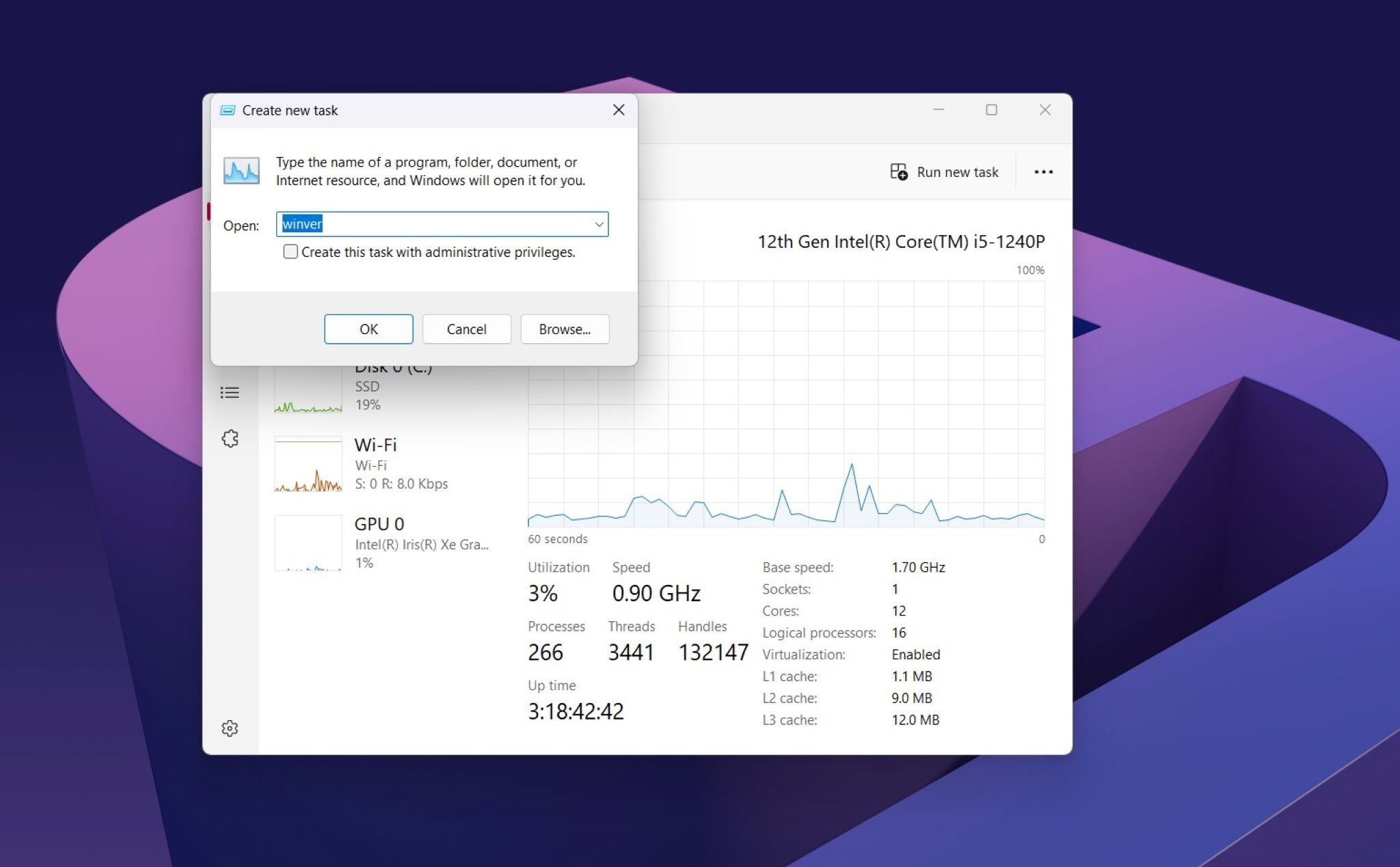Click the GPU 0 mini graph thumbnail
Image resolution: width=1400 pixels, height=867 pixels.
click(308, 543)
